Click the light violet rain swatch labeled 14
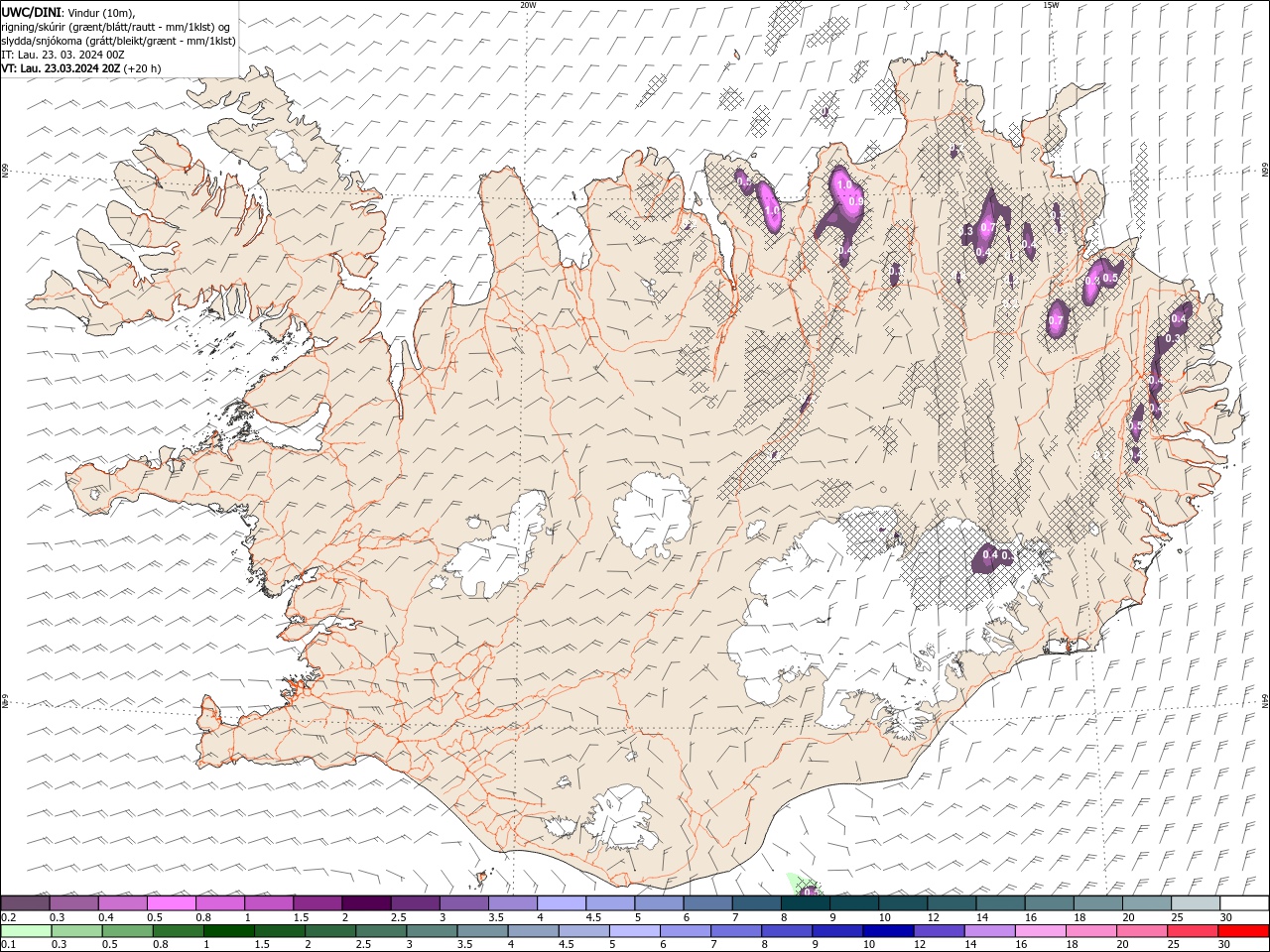Image resolution: width=1270 pixels, height=952 pixels. coord(989,931)
